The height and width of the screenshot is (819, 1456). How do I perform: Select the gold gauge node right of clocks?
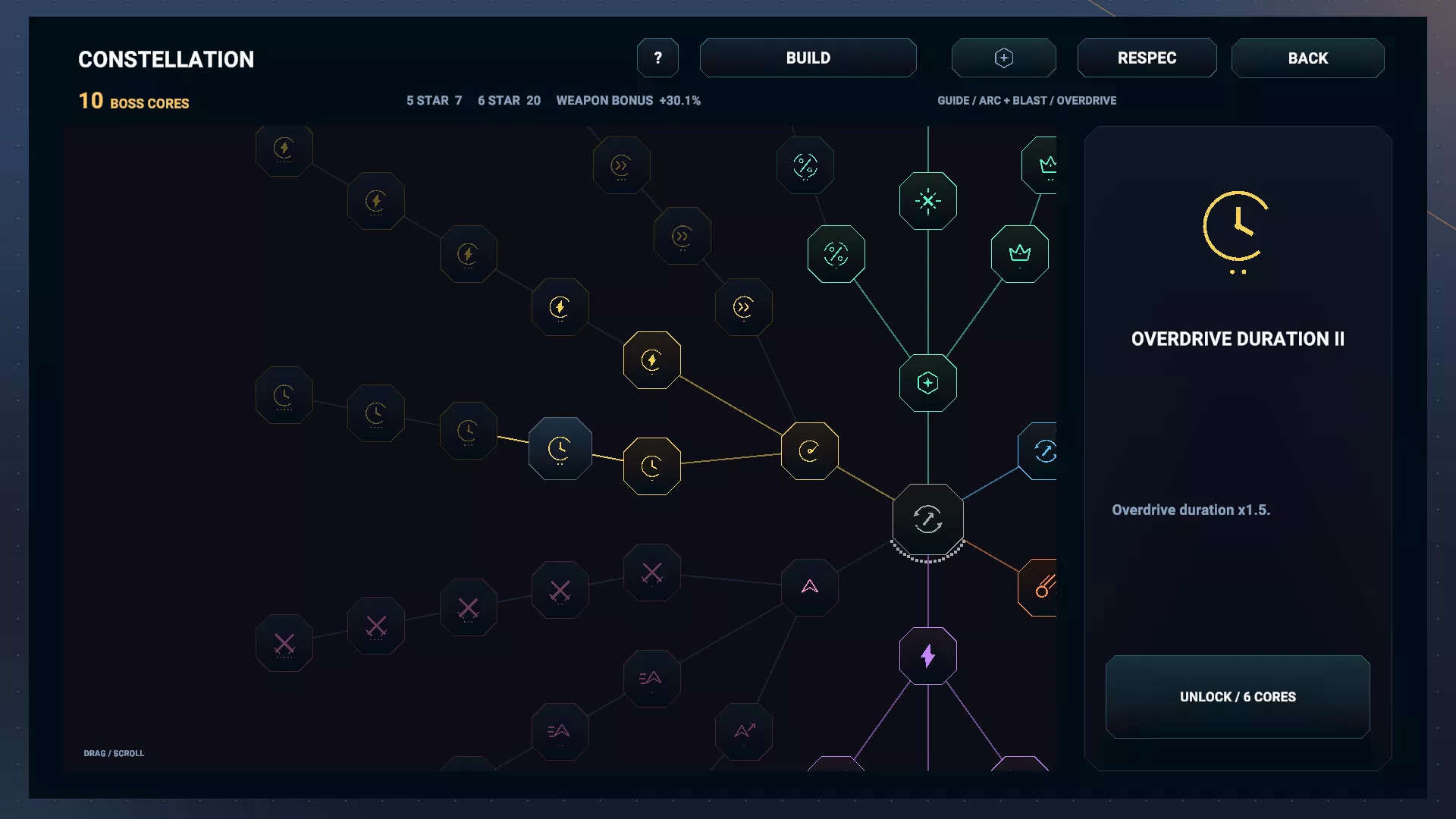click(810, 451)
